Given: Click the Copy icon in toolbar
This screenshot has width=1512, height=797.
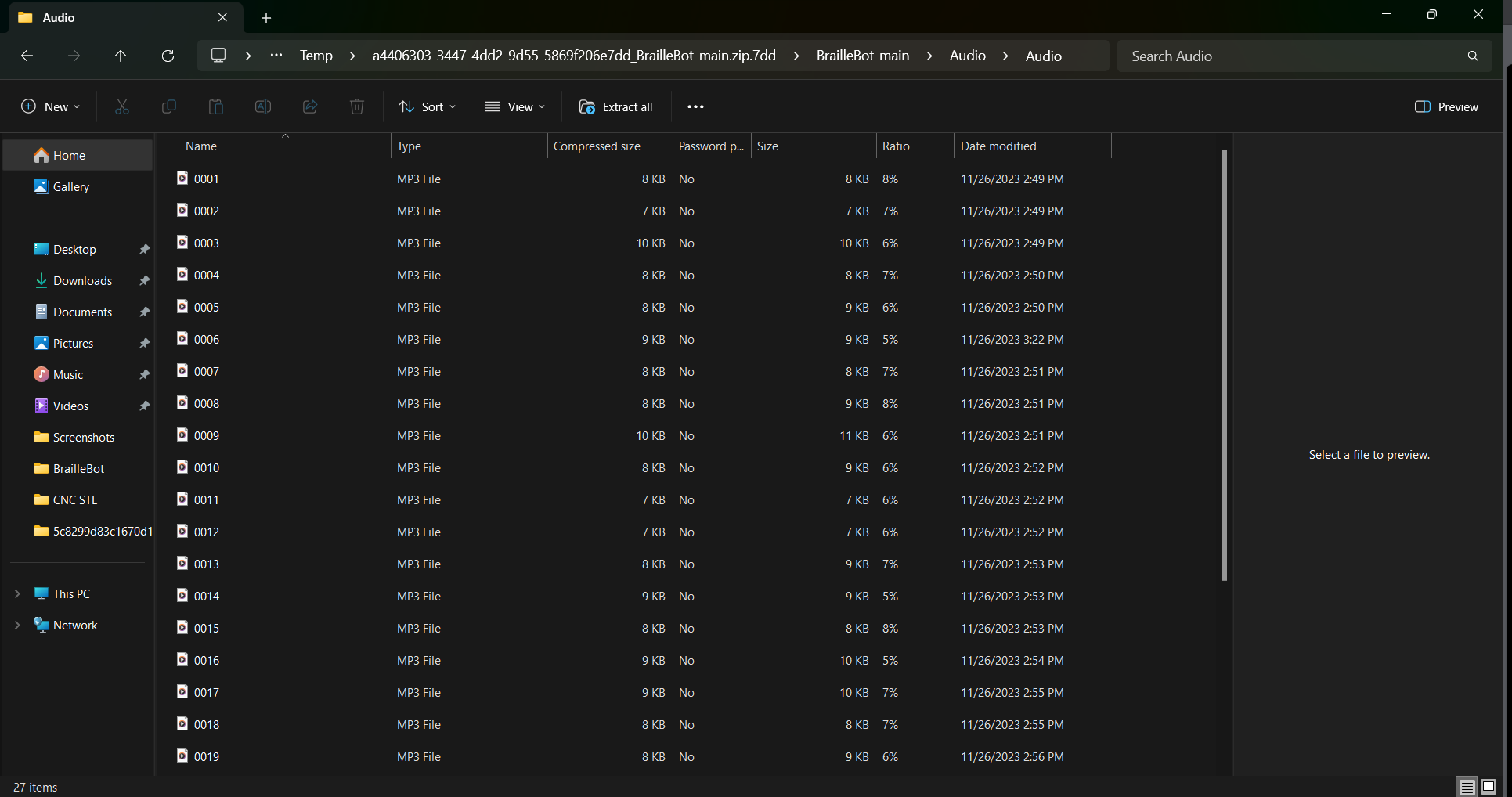Looking at the screenshot, I should pos(169,106).
